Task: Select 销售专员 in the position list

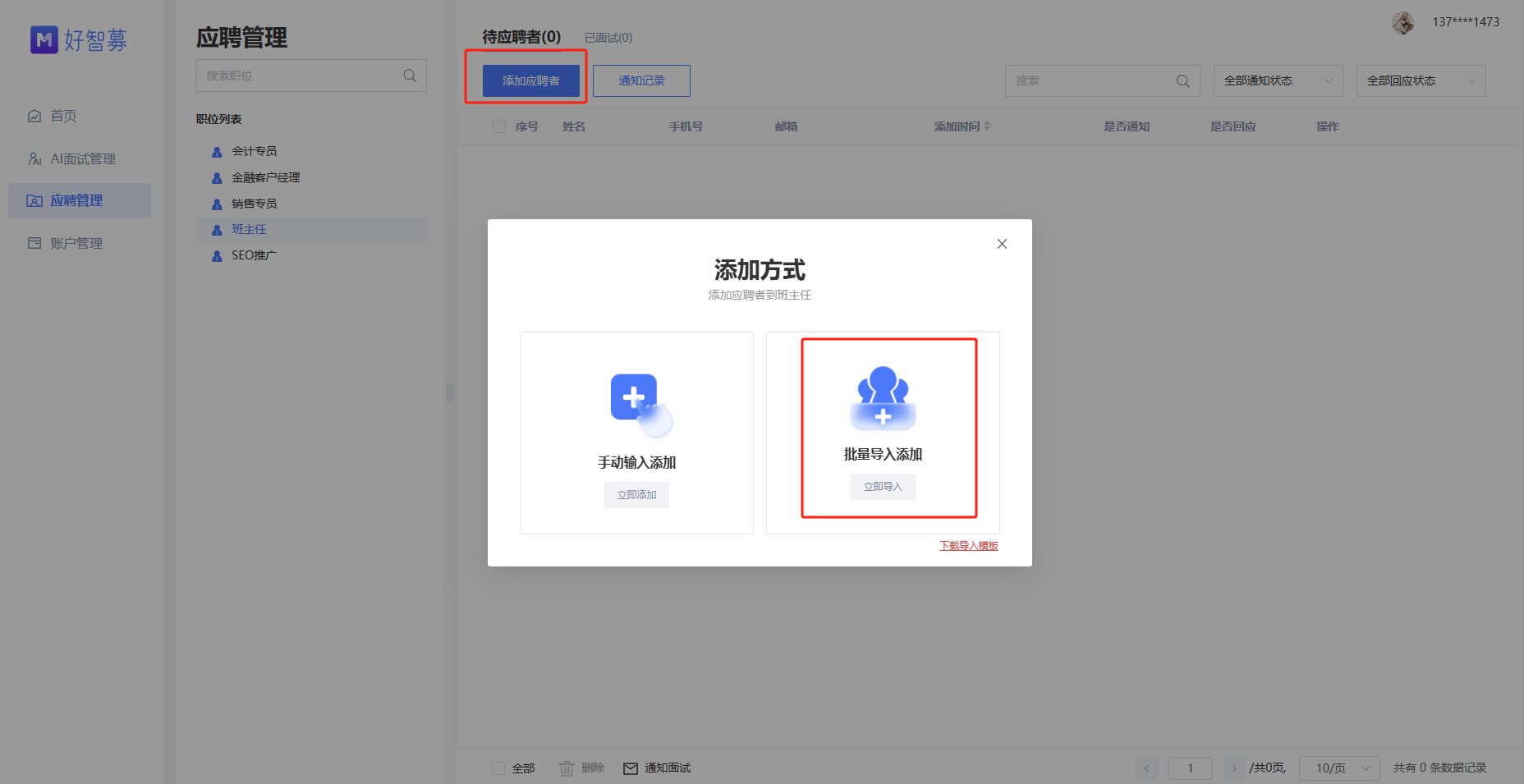Action: [x=255, y=203]
